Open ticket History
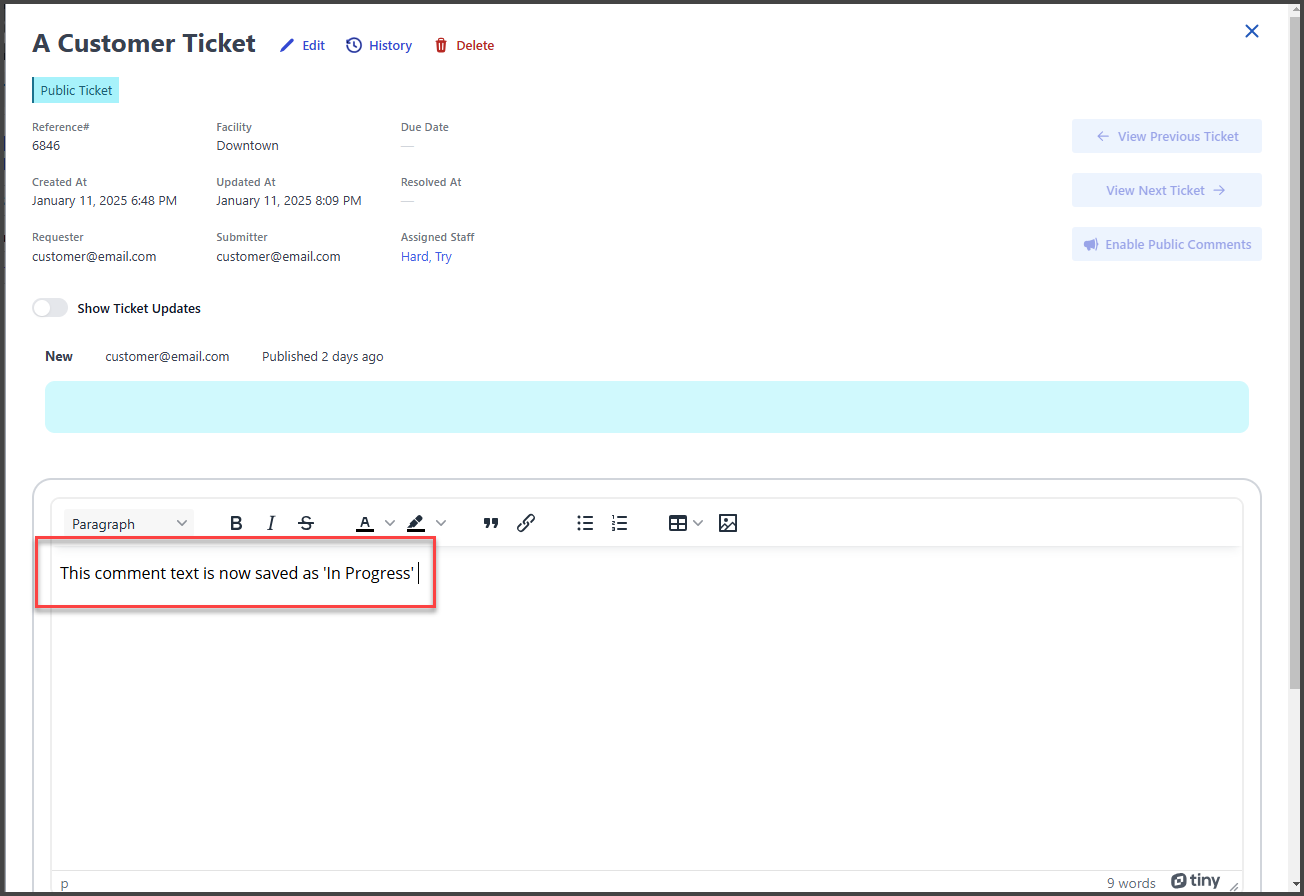 379,45
